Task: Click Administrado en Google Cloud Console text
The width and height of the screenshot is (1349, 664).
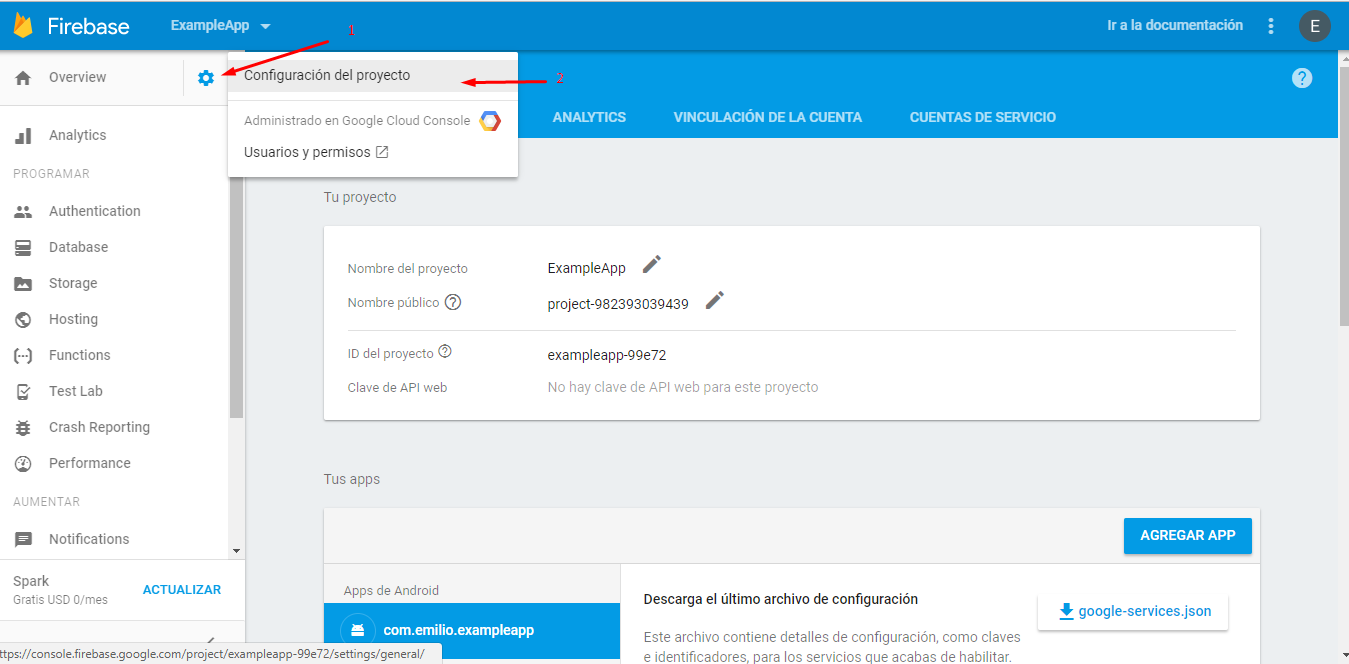Action: point(357,120)
